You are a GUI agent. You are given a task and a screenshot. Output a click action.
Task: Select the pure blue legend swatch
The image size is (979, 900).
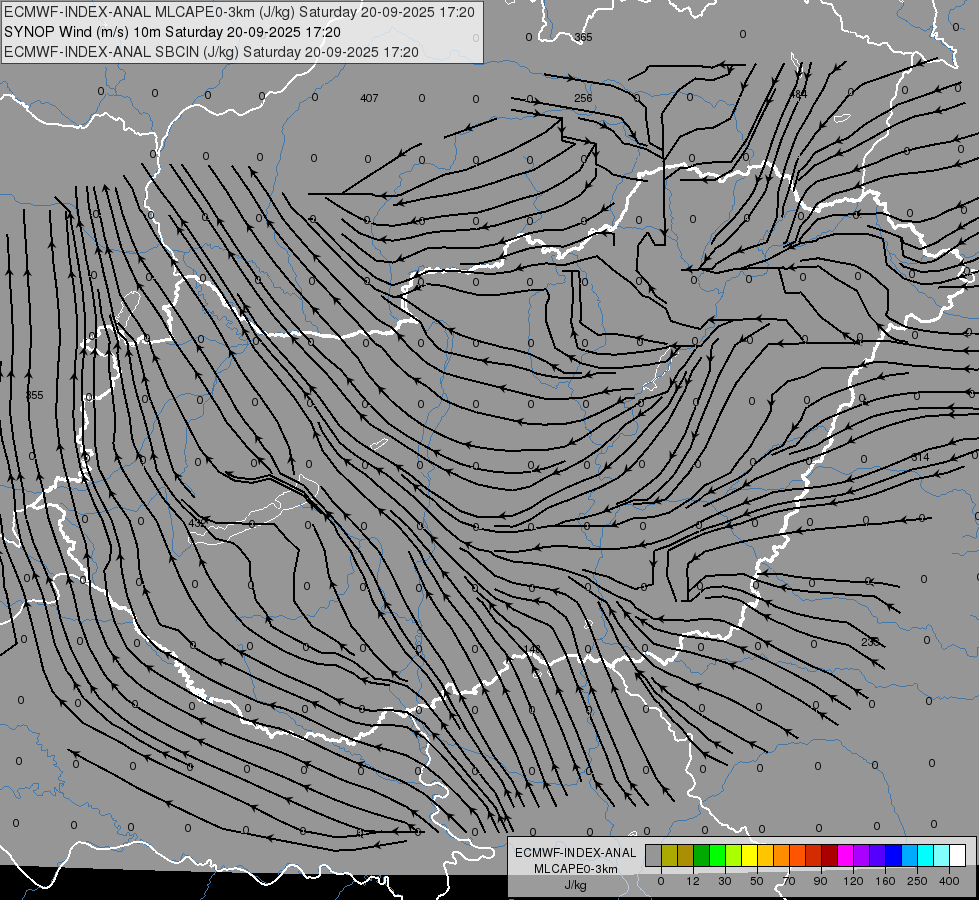pos(893,855)
